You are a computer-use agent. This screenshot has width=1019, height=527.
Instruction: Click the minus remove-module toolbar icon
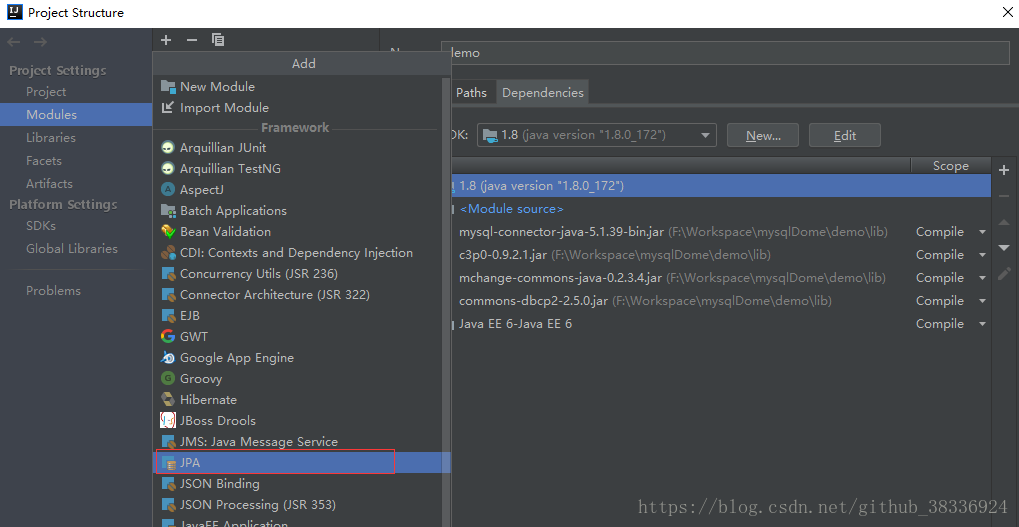pyautogui.click(x=192, y=40)
